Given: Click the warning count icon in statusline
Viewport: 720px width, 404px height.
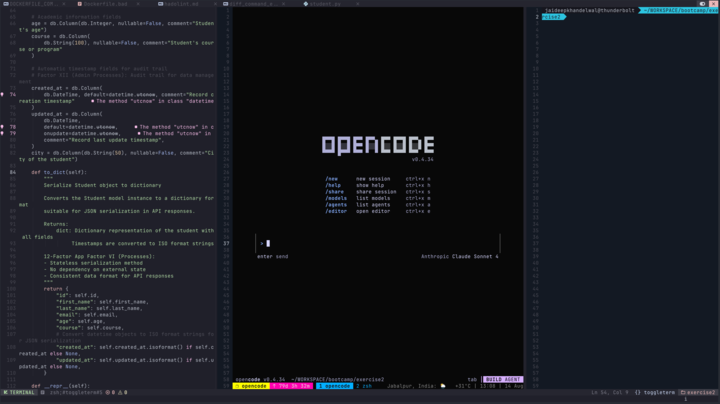Looking at the screenshot, I should coord(120,393).
